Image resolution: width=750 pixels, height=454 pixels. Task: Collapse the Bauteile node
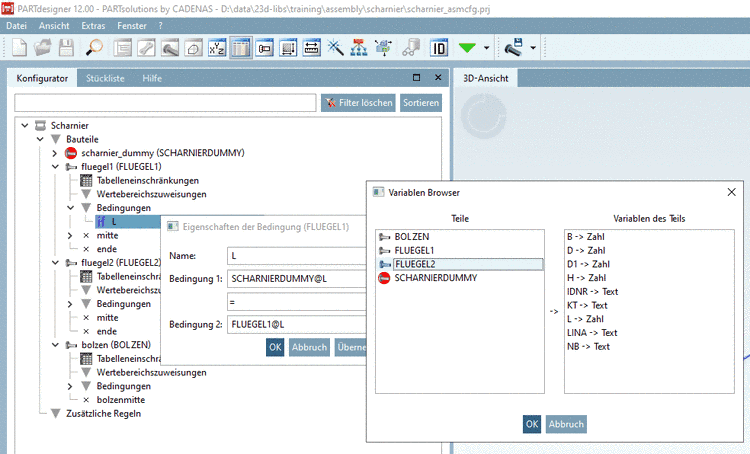tap(40, 139)
